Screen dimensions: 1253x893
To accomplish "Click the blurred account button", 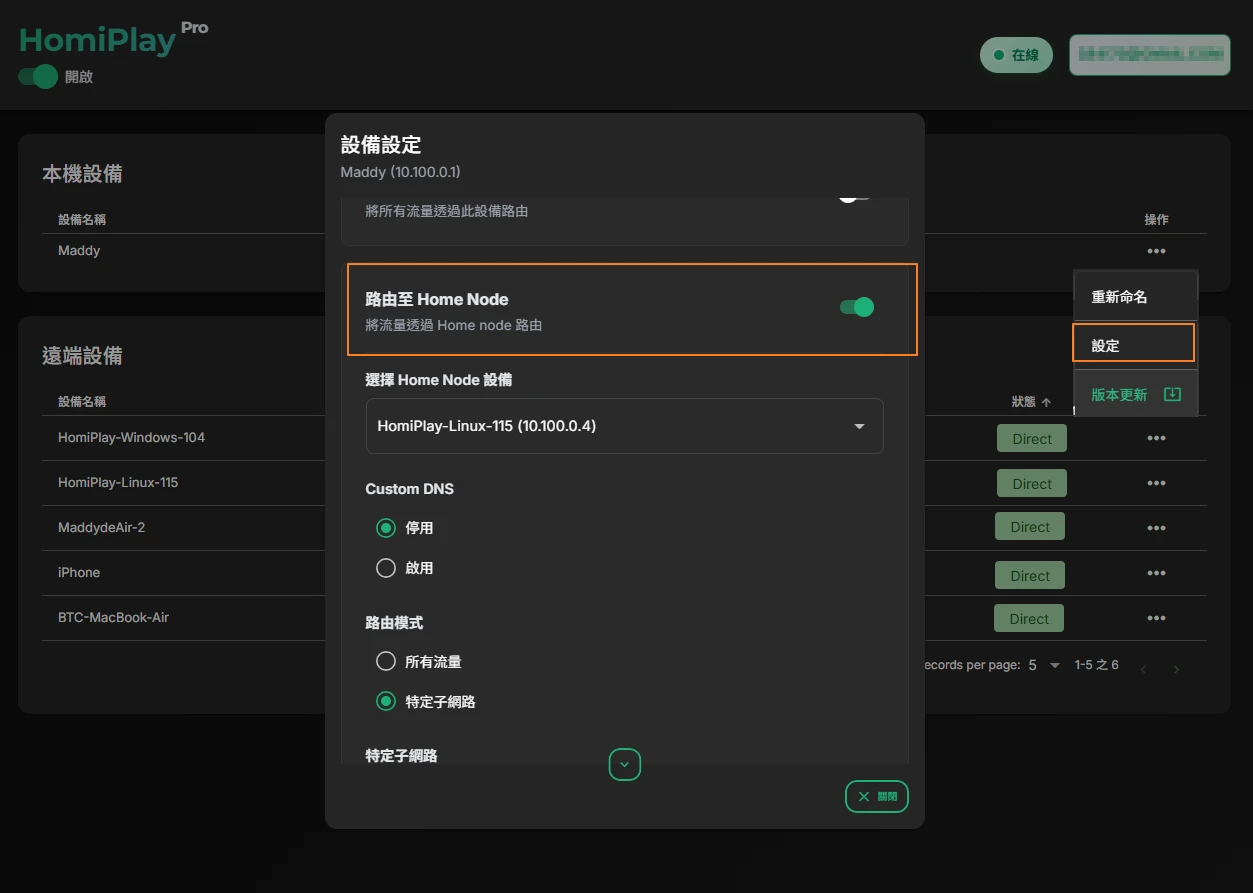I will click(1150, 55).
